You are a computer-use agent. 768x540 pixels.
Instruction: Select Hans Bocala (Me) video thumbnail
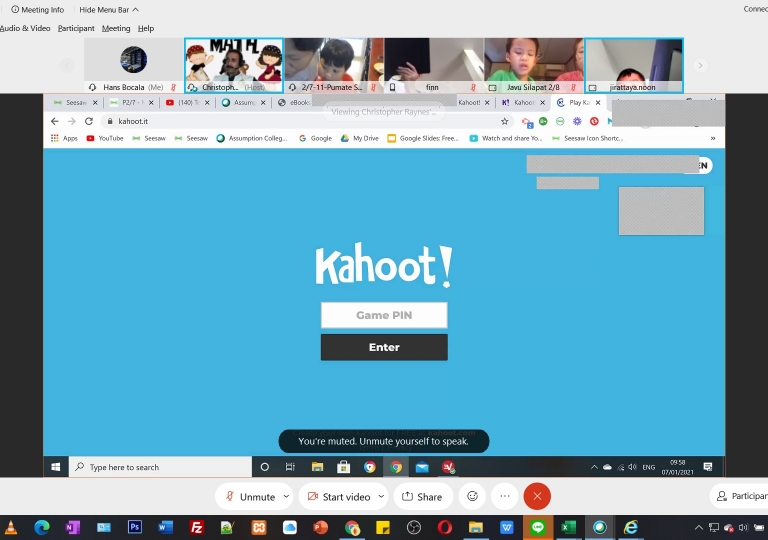coord(134,65)
